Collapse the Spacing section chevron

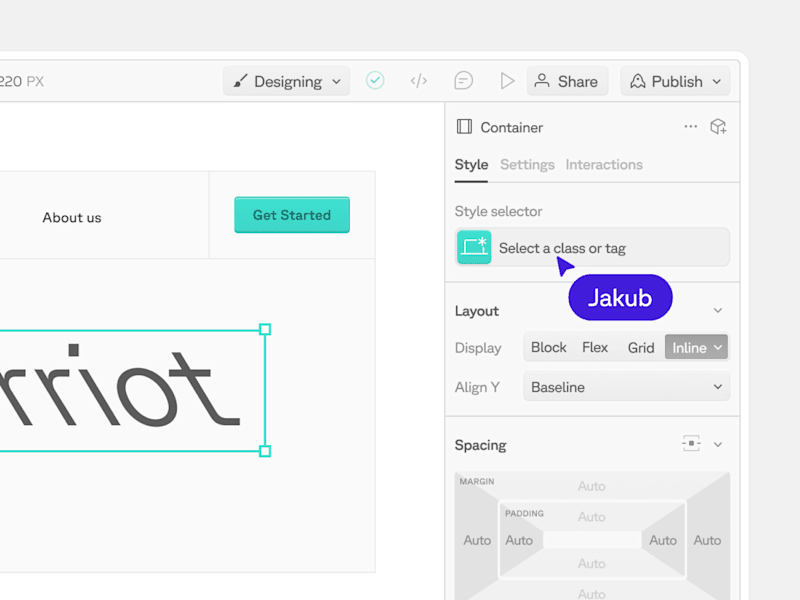(x=718, y=444)
